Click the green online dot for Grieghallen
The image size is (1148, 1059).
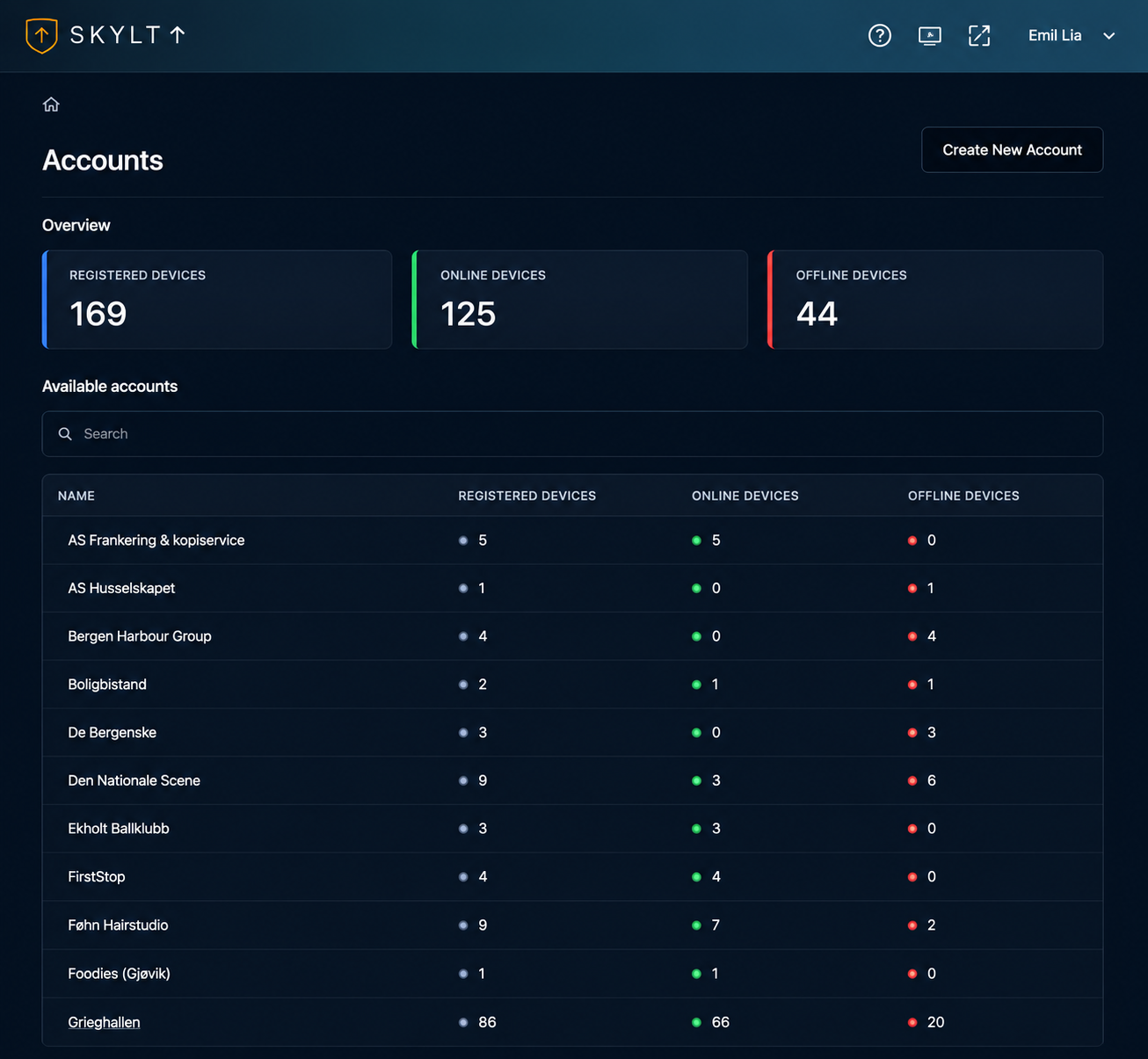tap(696, 1022)
